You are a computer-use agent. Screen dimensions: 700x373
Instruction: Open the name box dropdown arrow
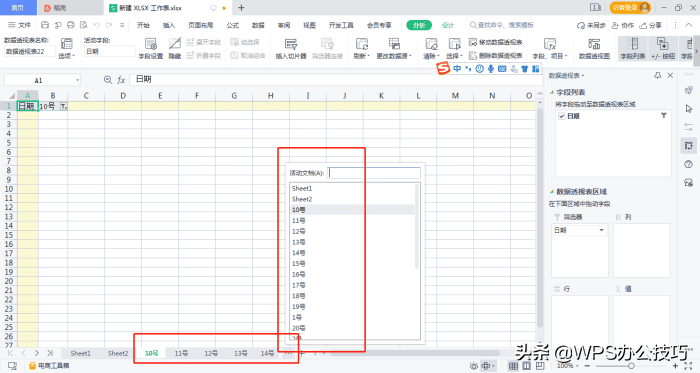pyautogui.click(x=77, y=80)
